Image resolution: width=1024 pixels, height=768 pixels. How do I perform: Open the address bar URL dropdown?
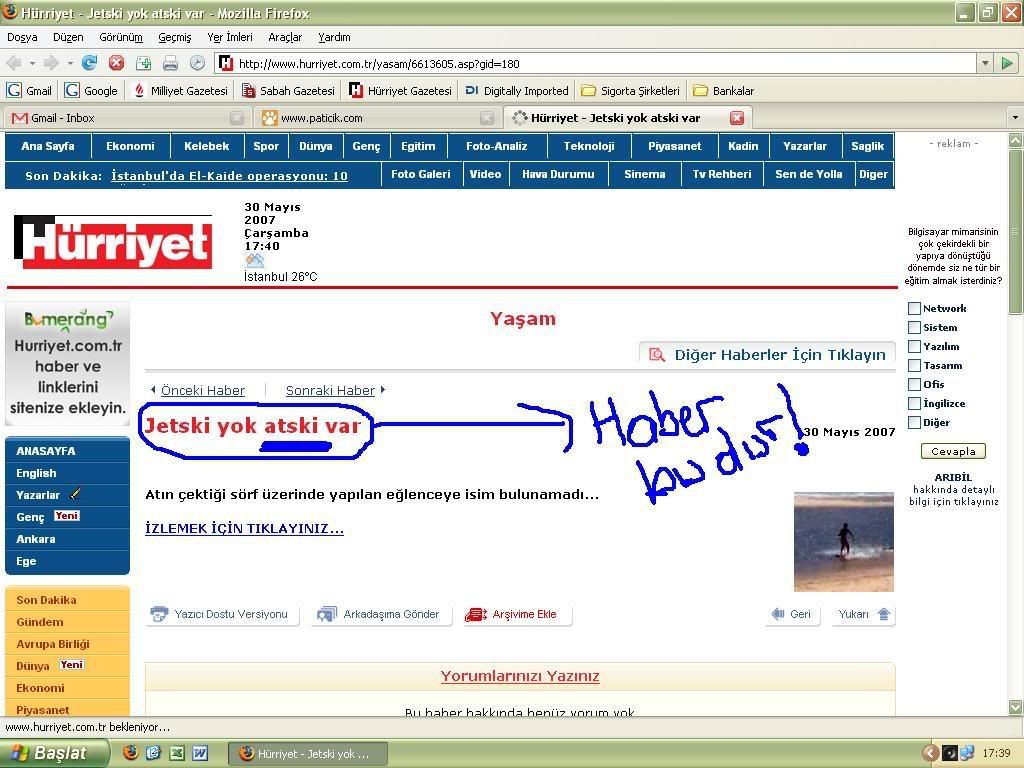(x=984, y=63)
